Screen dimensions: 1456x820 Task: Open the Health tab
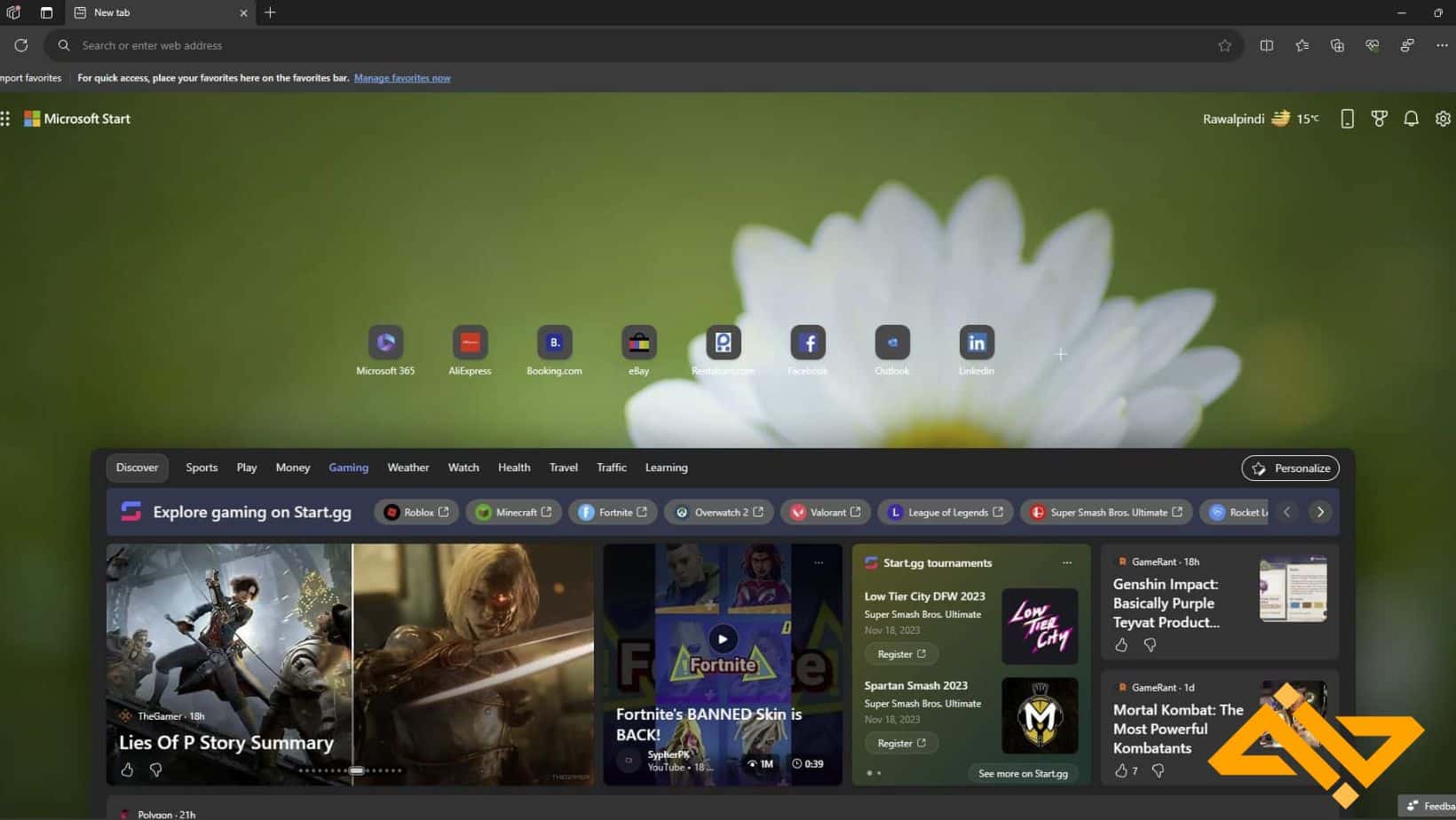[x=514, y=468]
